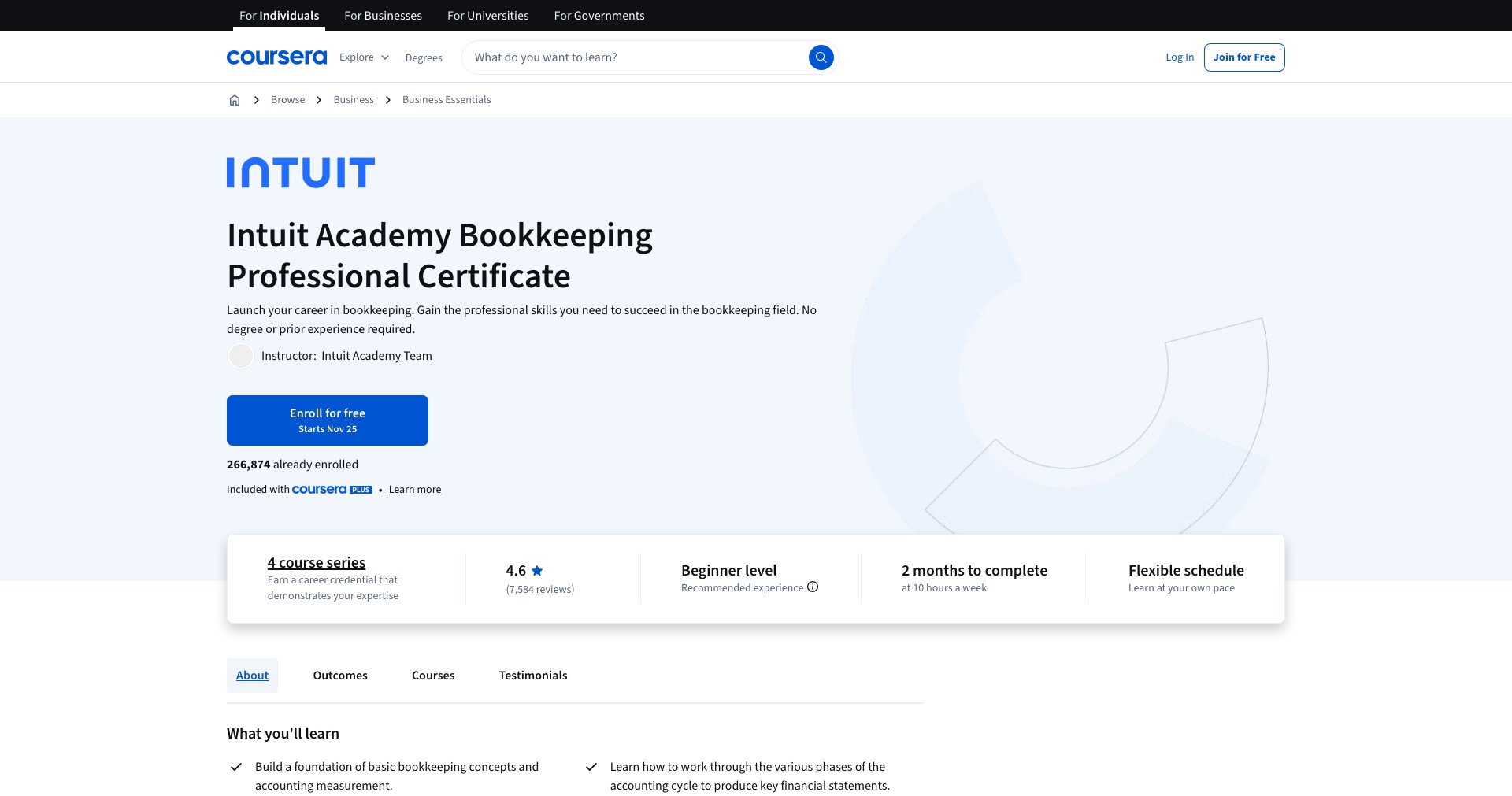The width and height of the screenshot is (1512, 796).
Task: Click the 'Beginner level' heading
Action: [x=728, y=571]
